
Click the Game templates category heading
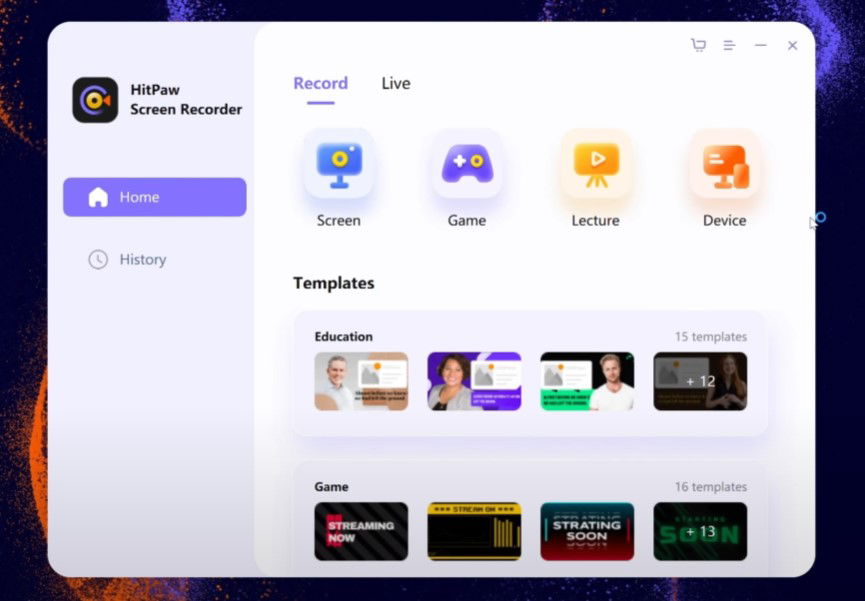pyautogui.click(x=332, y=487)
